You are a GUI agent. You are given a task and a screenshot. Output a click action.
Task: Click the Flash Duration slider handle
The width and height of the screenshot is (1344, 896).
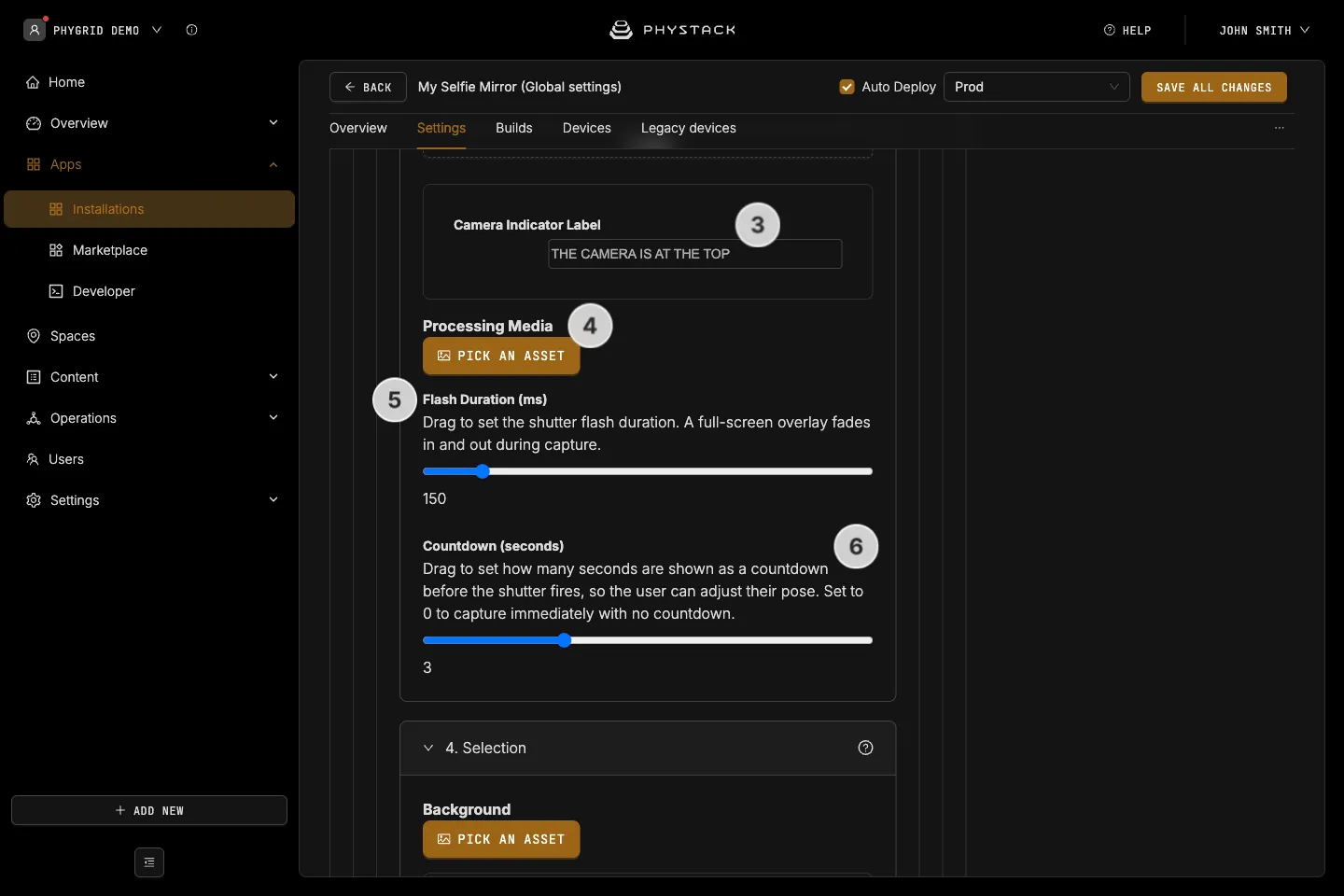pyautogui.click(x=483, y=471)
